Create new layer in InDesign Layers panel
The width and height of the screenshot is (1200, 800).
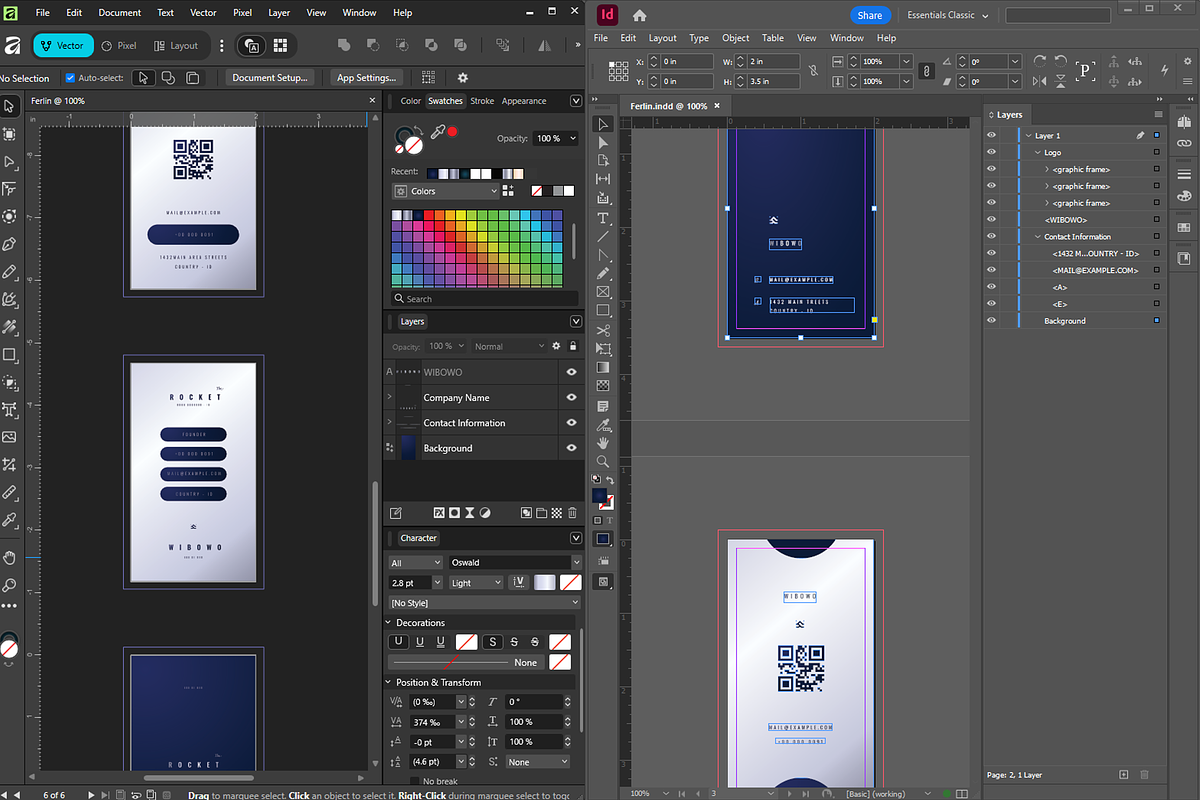tap(1124, 775)
